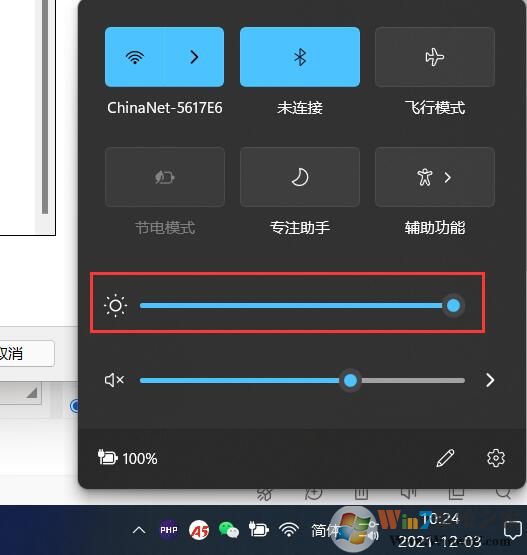Click the 未连接 Bluetooth status label
527x555 pixels.
pyautogui.click(x=300, y=108)
